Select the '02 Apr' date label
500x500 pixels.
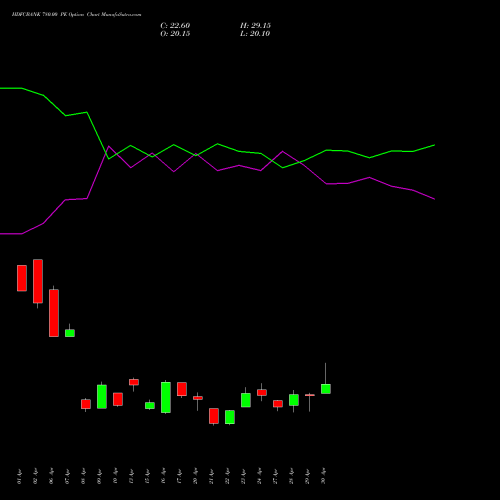click(35, 476)
